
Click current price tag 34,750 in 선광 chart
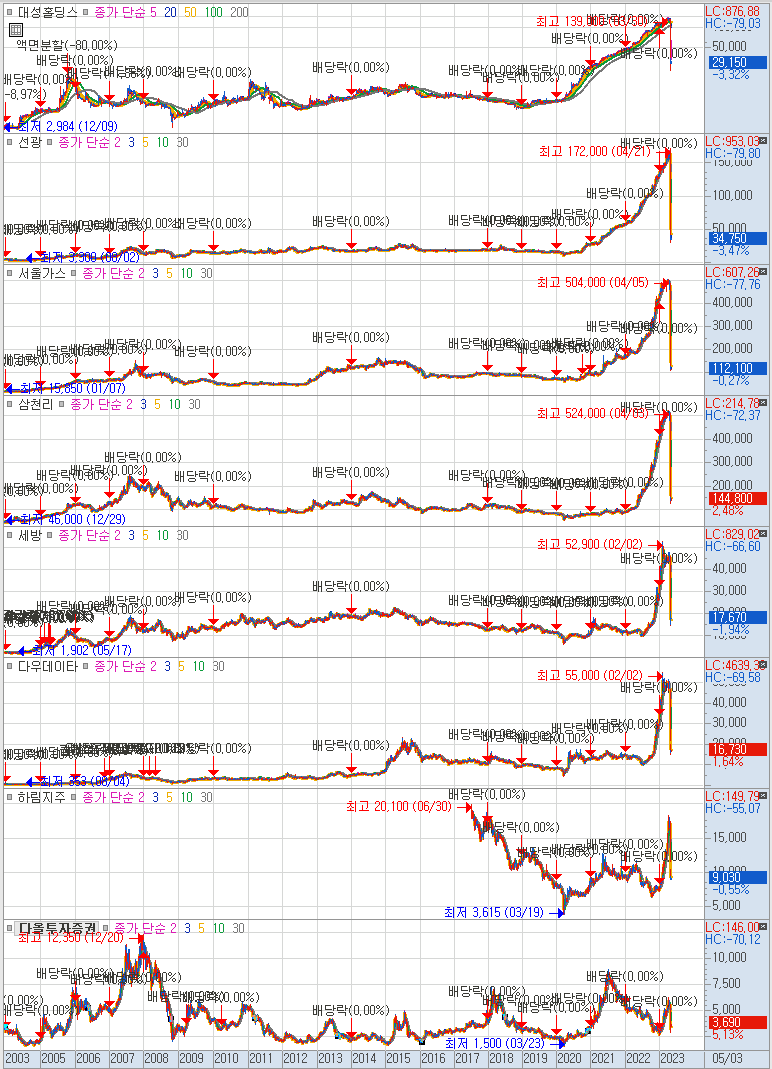point(739,239)
